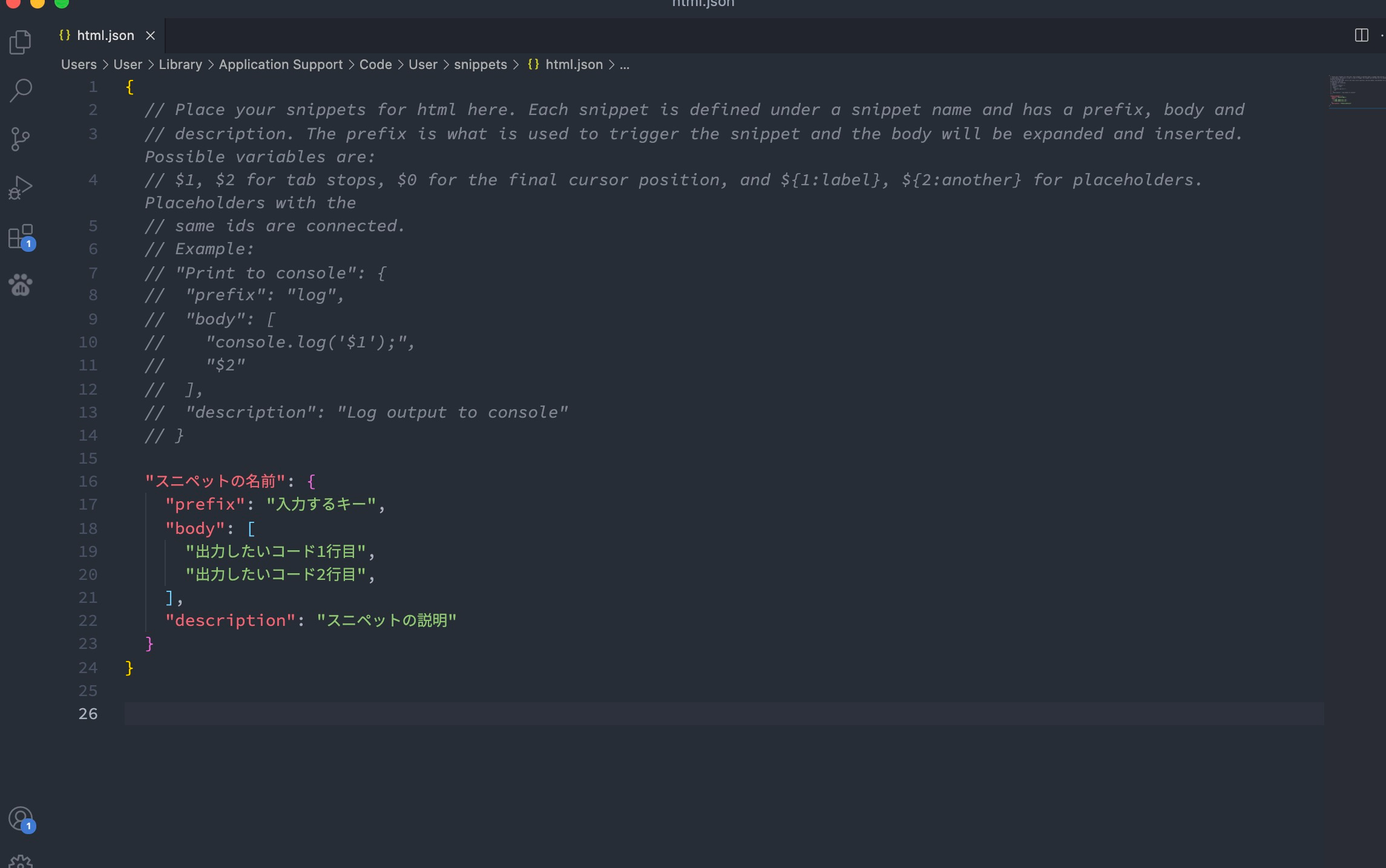Click the "スニペットの説明" string value

tap(387, 621)
